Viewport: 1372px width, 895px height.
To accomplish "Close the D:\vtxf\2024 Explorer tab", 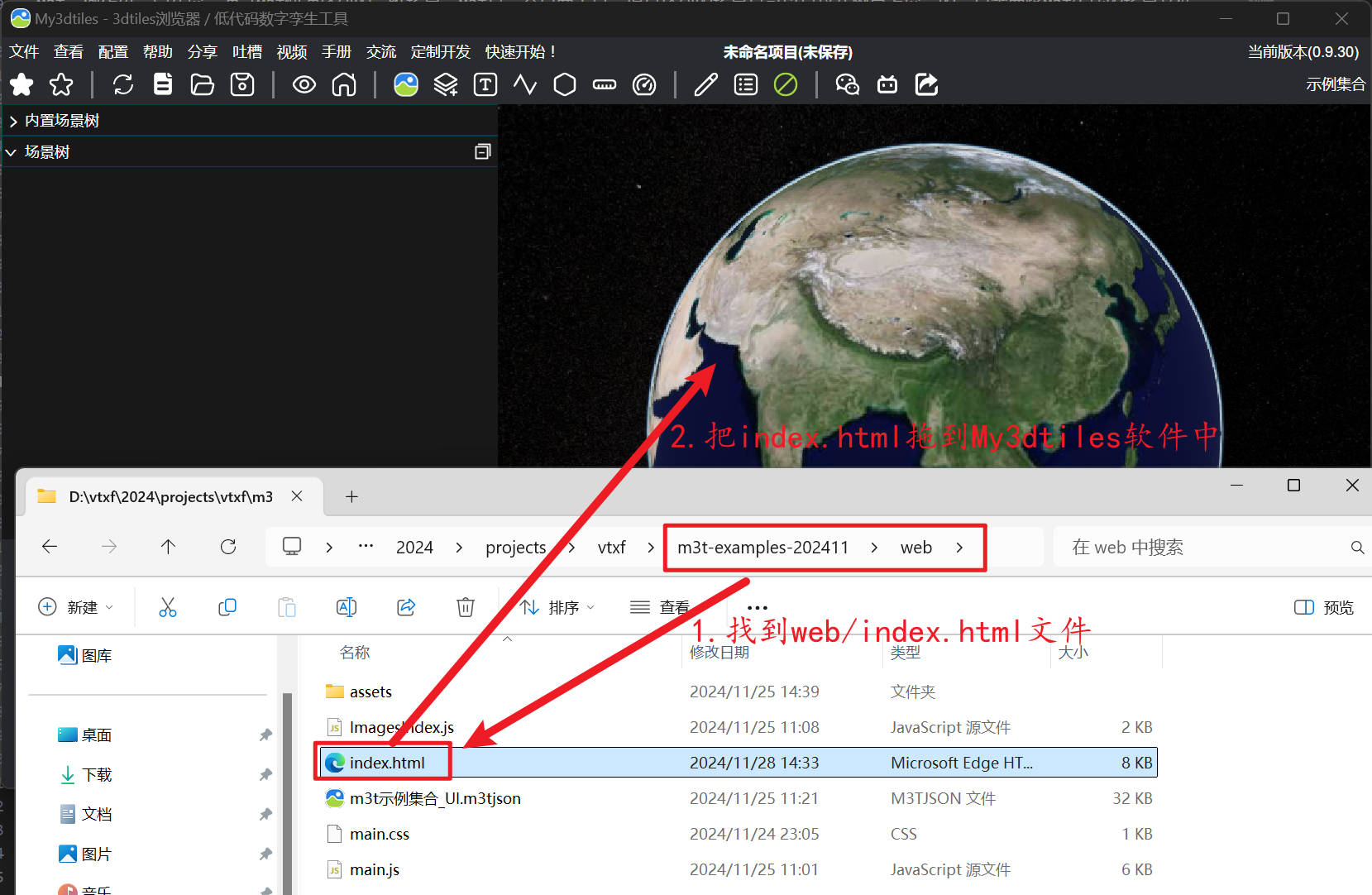I will coord(297,496).
